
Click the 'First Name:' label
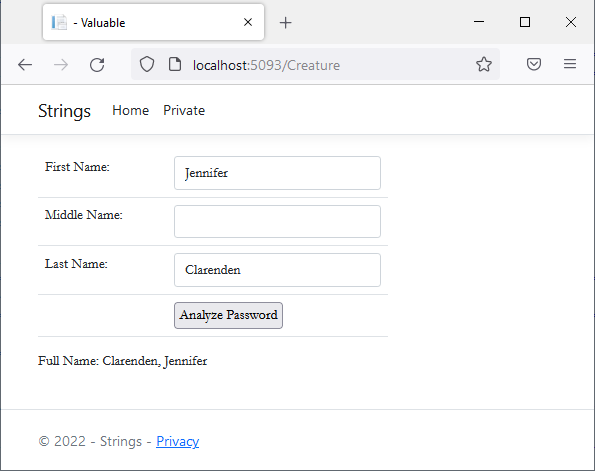point(77,167)
